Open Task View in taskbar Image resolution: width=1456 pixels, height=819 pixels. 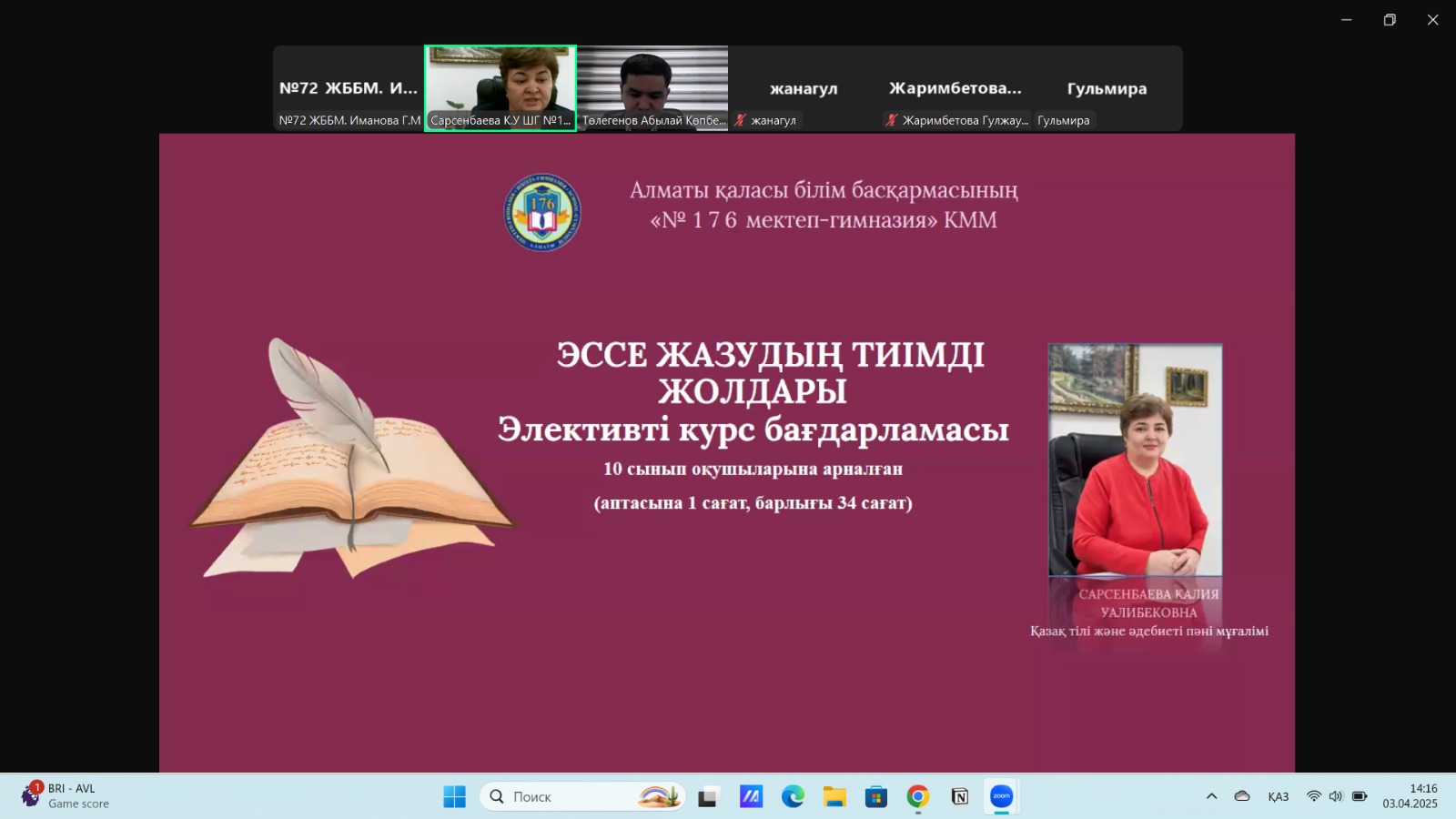pyautogui.click(x=709, y=797)
